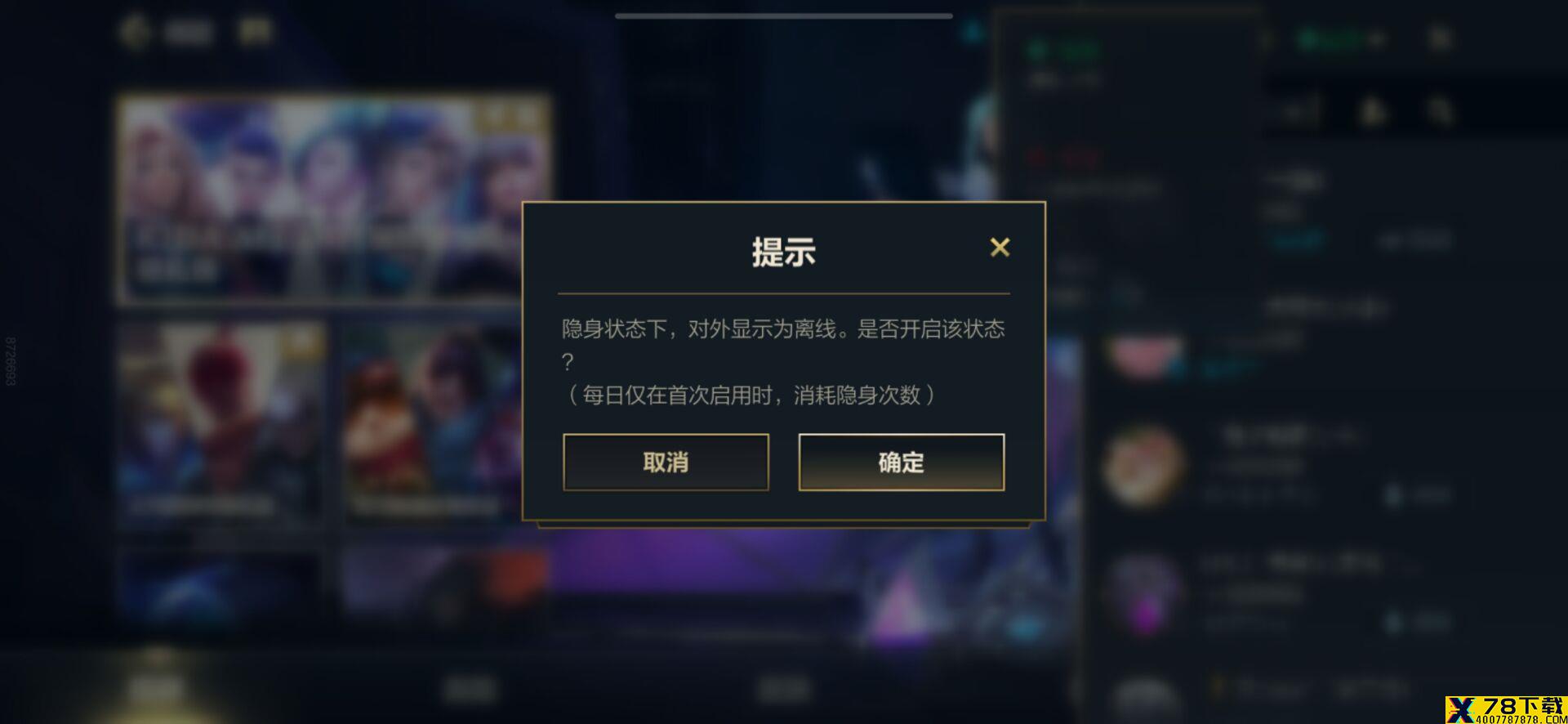Open the large blurred hero banner thumbnail
Viewport: 1568px width, 724px height.
(x=333, y=199)
